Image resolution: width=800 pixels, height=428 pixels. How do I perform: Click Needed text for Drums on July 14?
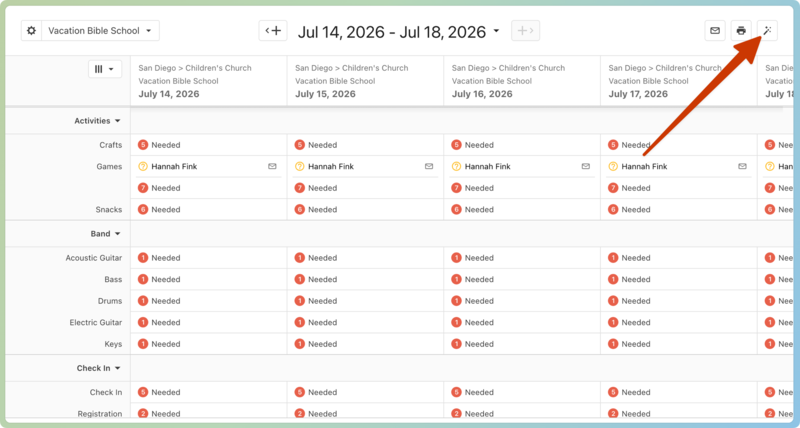click(x=166, y=301)
